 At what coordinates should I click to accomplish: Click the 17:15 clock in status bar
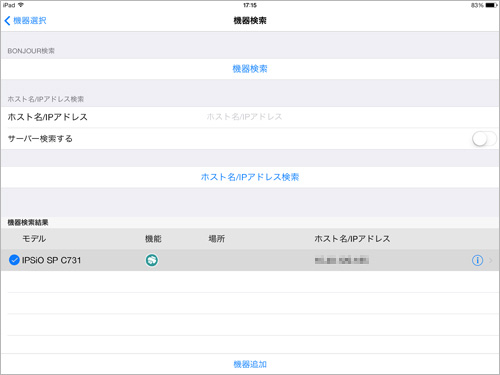(250, 5)
